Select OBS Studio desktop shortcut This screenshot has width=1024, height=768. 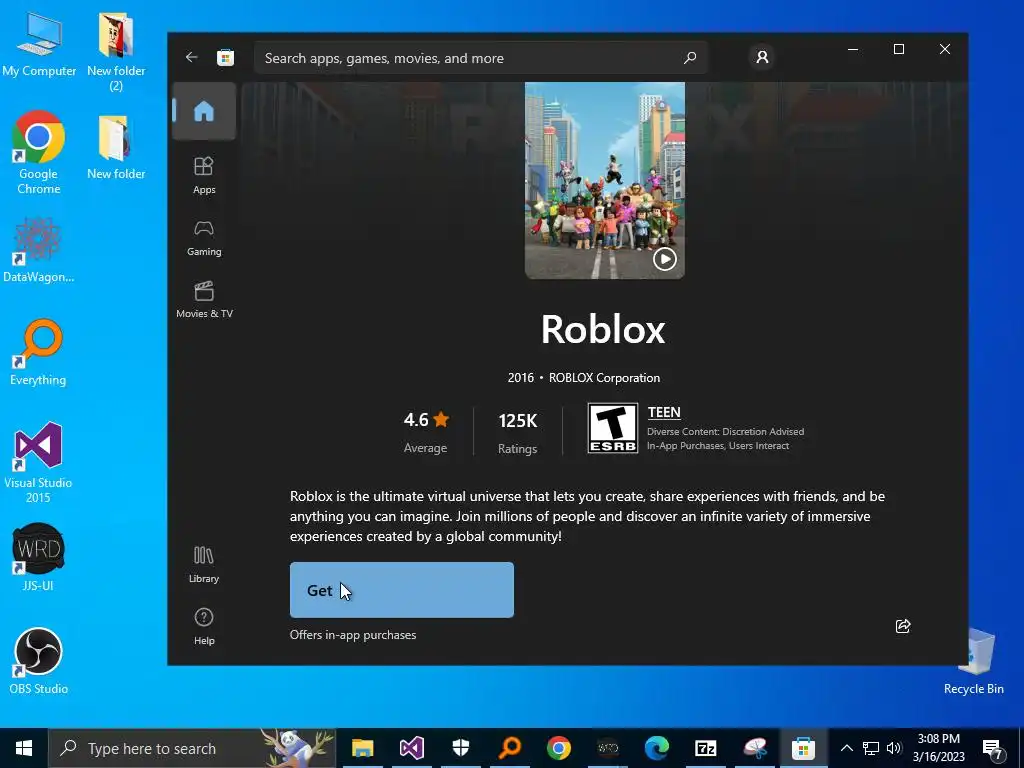click(39, 661)
